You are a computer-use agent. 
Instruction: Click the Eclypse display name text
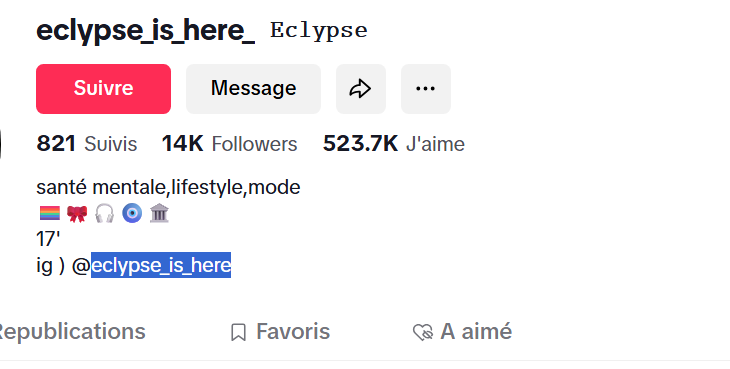[319, 31]
